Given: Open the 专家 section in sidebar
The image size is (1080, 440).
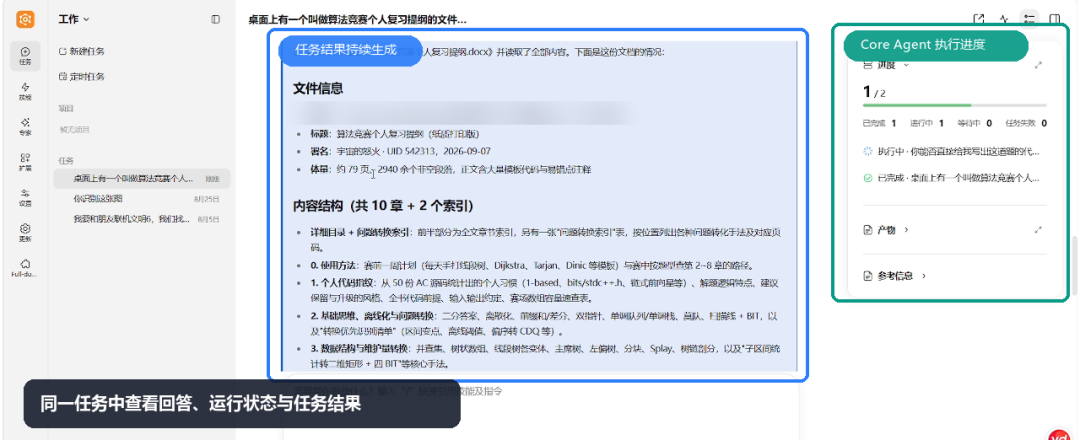Looking at the screenshot, I should click(25, 126).
